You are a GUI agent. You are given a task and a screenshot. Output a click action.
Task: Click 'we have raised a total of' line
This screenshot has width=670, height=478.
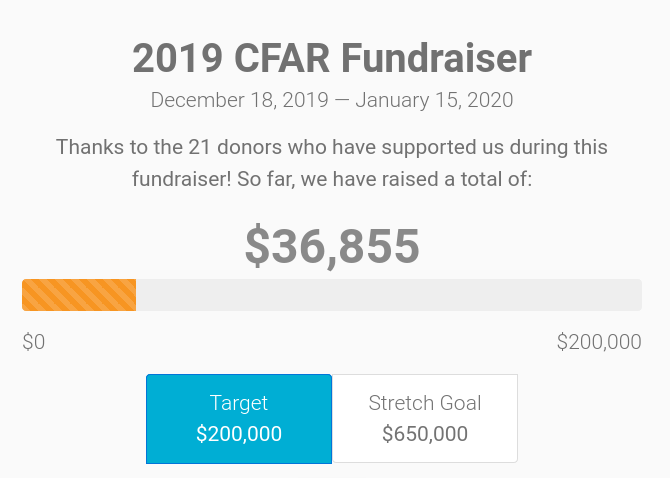click(x=416, y=179)
